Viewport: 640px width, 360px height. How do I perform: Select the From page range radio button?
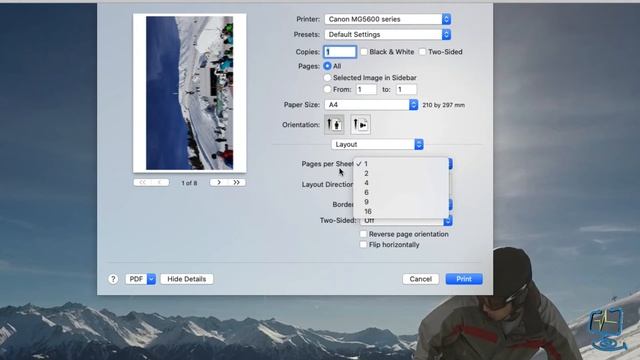[327, 89]
